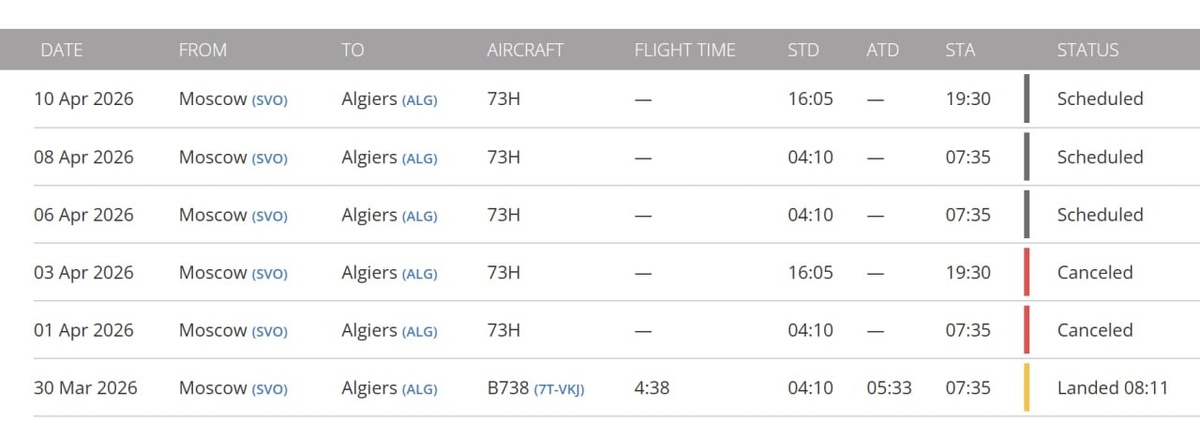The image size is (1200, 423).
Task: Click ALG link in 06 Apr row
Action: pos(419,216)
